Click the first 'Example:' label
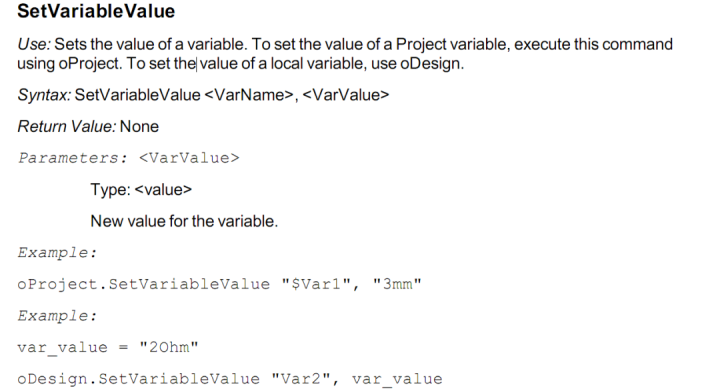The height and width of the screenshot is (389, 720). click(57, 253)
